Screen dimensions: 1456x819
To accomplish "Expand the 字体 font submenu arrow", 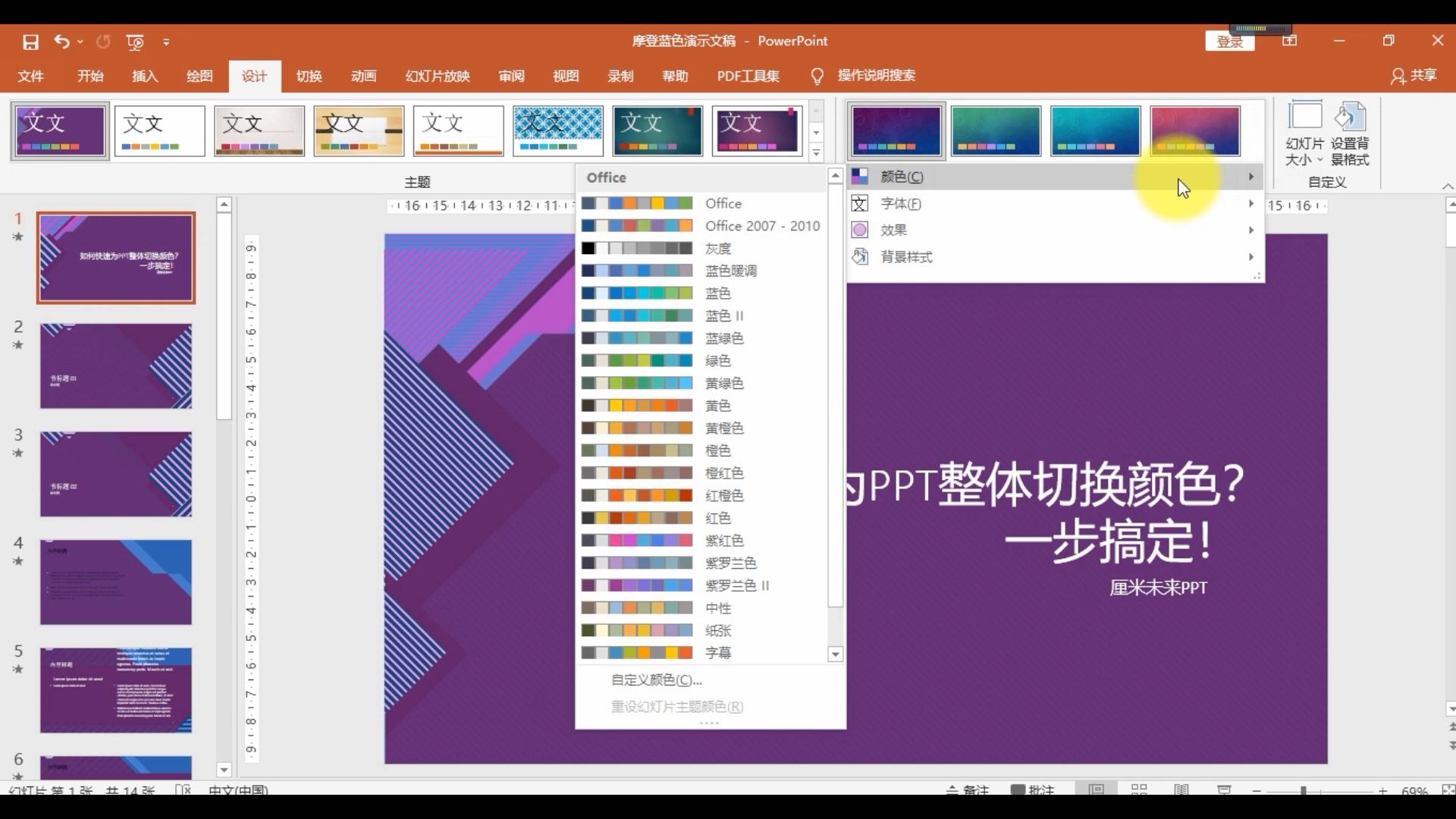I will [1252, 203].
